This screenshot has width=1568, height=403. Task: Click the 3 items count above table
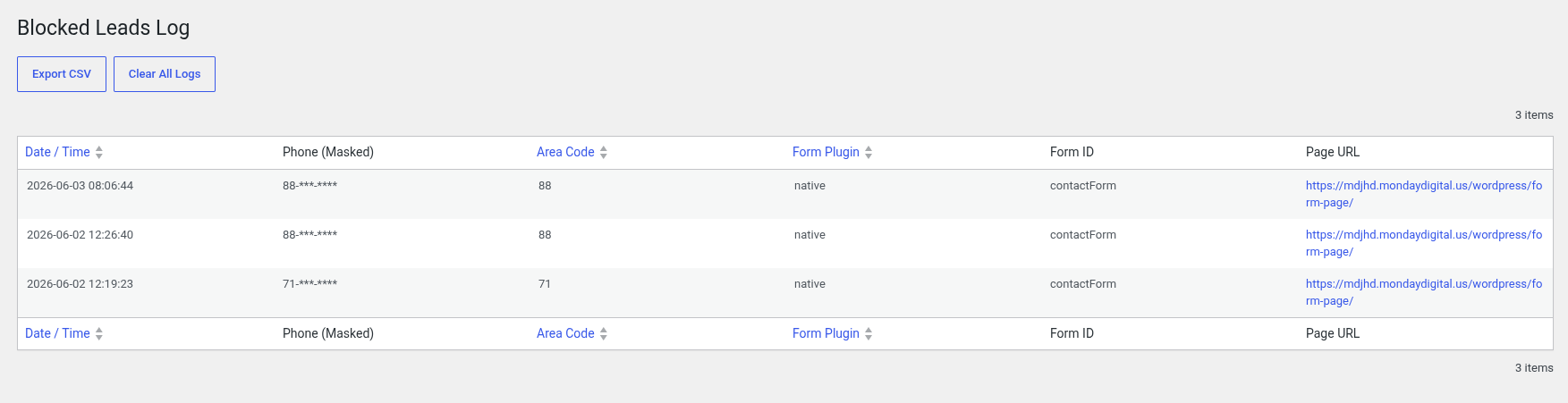pos(1534,115)
